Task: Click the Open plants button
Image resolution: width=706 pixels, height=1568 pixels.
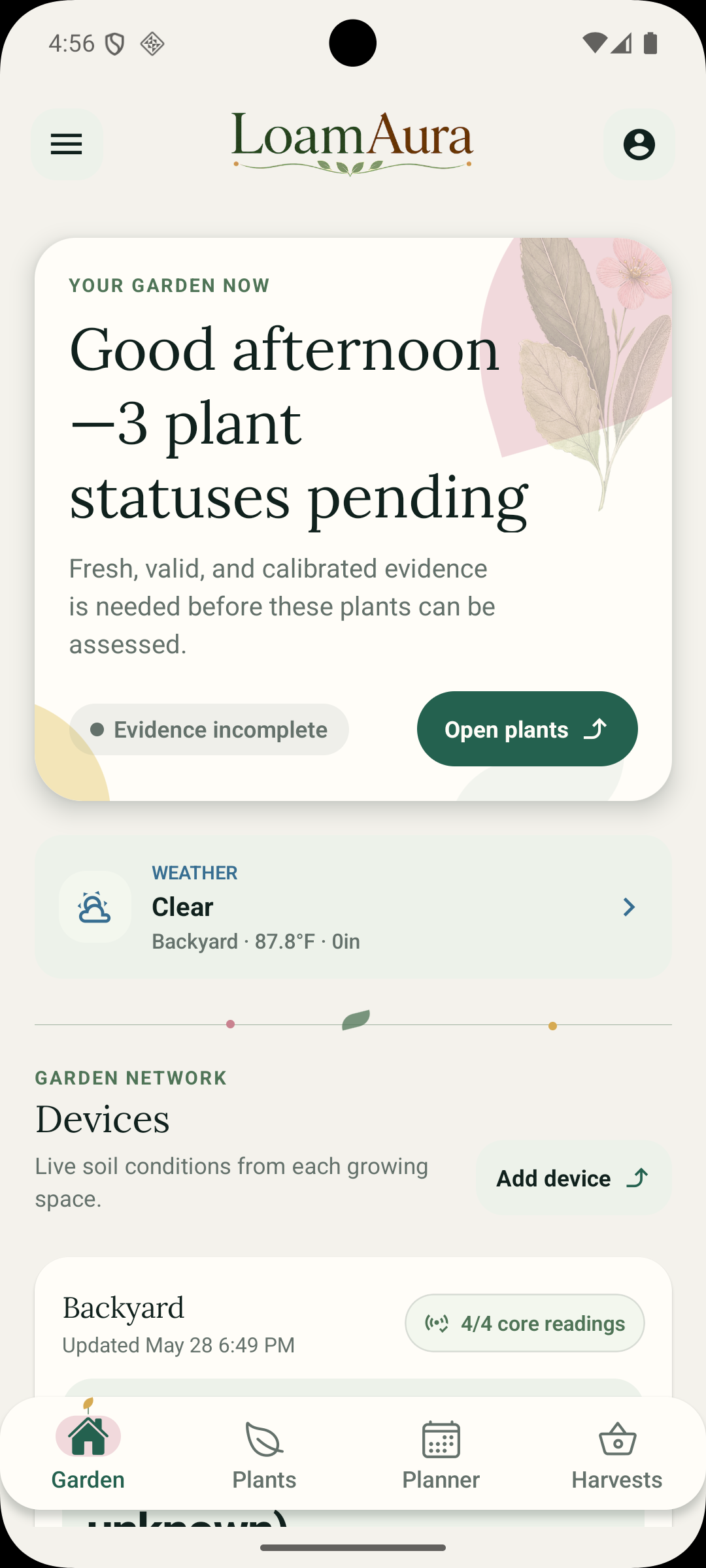Action: coord(528,729)
